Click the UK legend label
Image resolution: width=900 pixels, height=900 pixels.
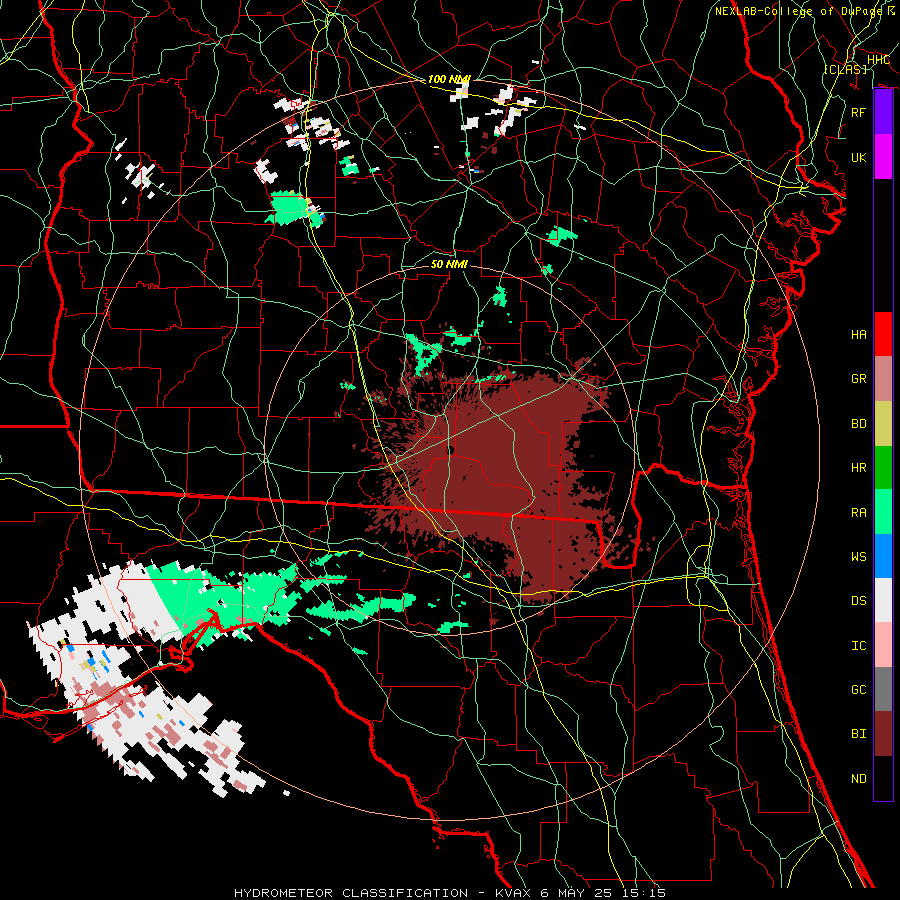coord(858,157)
